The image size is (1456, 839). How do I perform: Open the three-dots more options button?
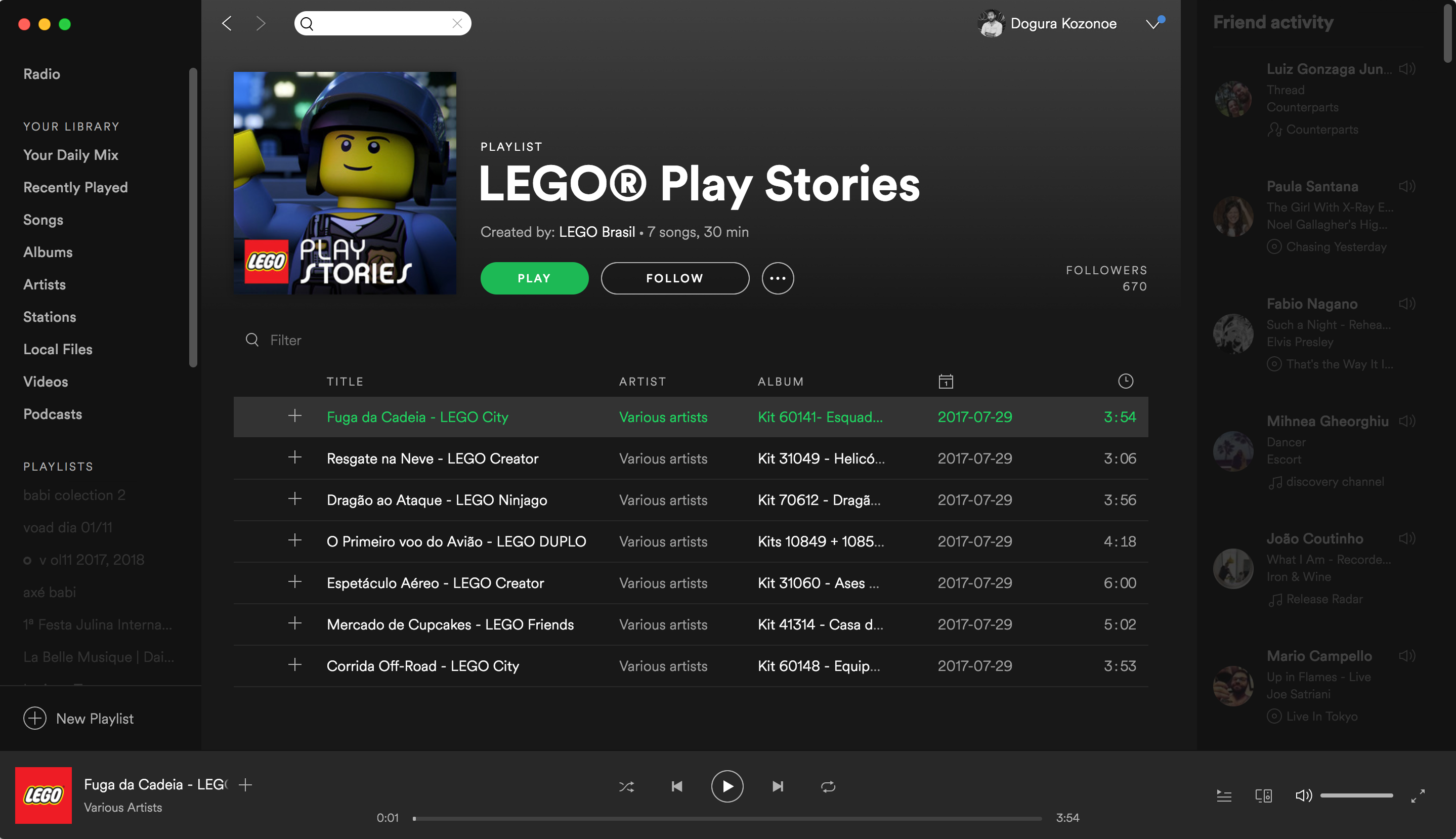778,278
